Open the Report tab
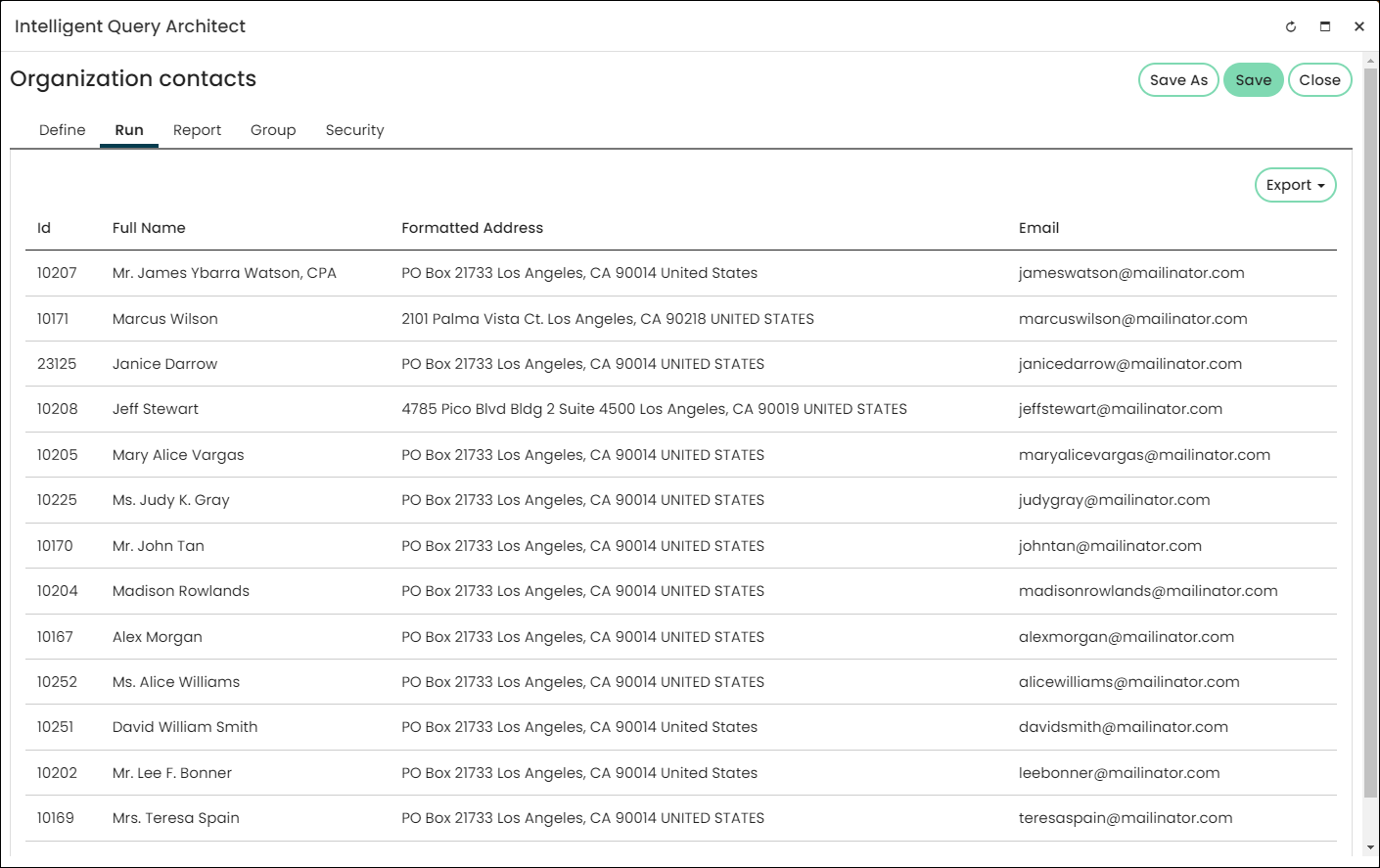Screen dimensions: 1380x868 [197, 130]
